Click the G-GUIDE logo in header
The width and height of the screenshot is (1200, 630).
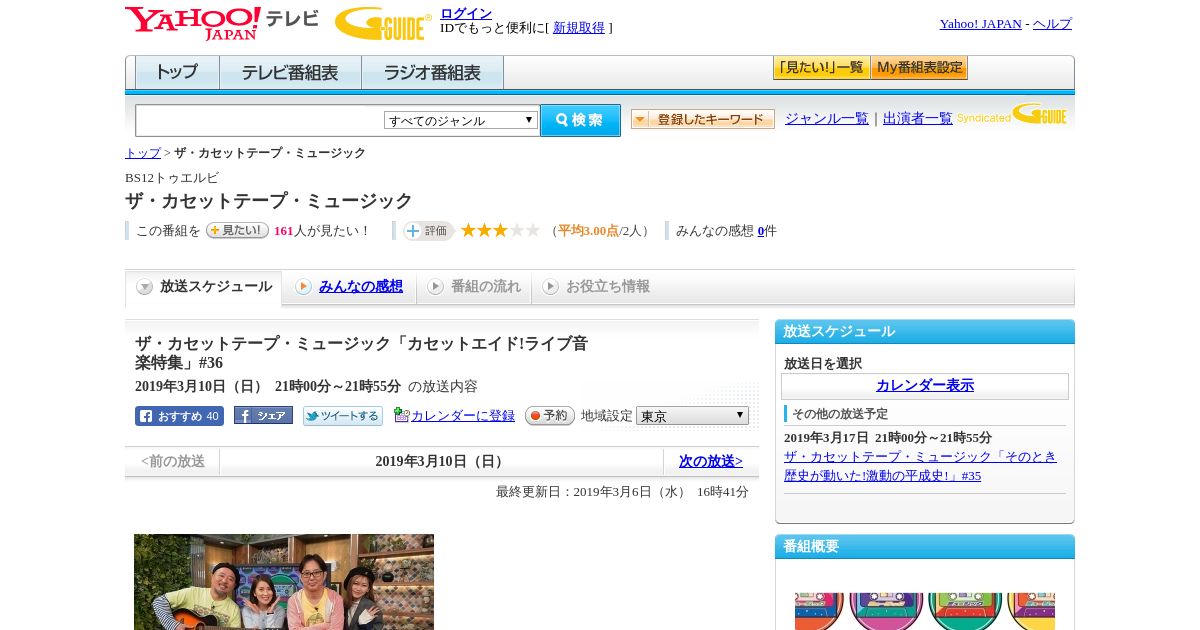click(383, 23)
